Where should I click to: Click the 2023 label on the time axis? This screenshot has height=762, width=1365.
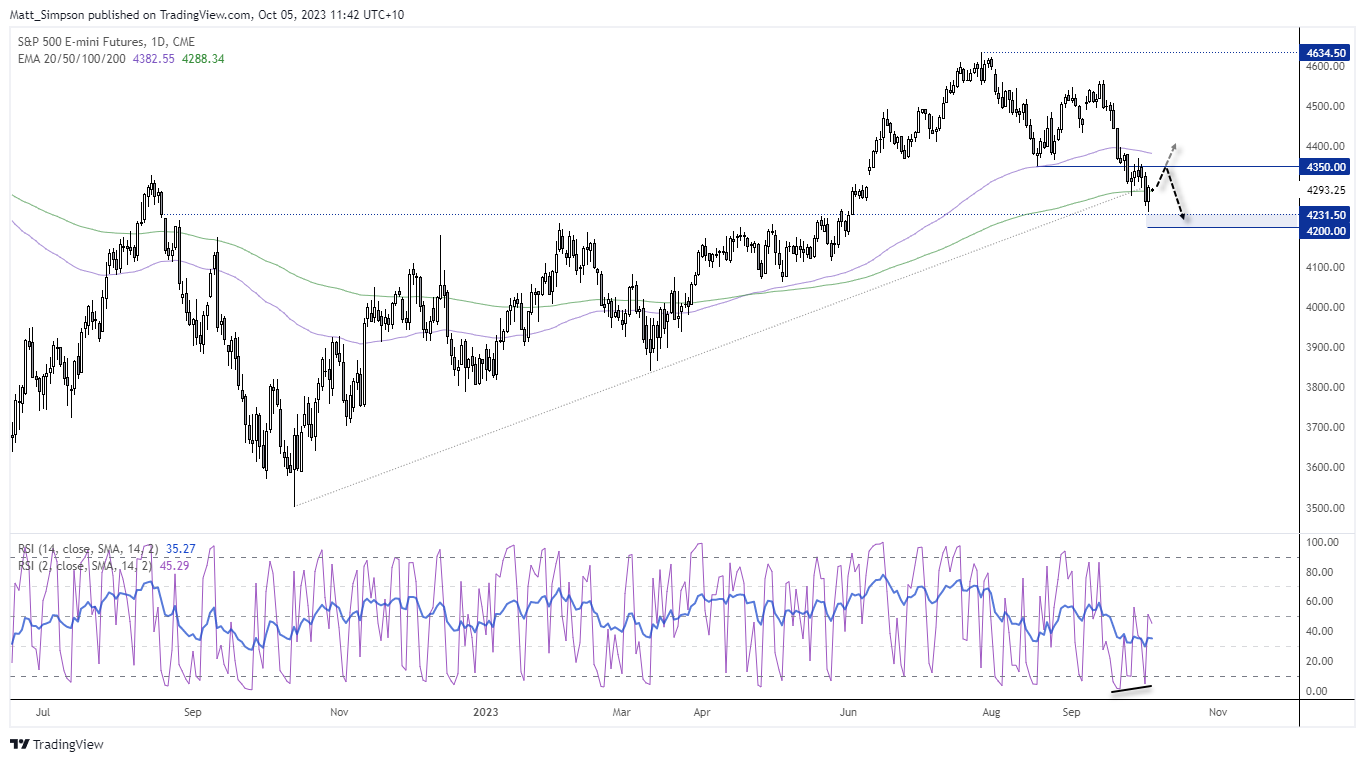coord(485,713)
